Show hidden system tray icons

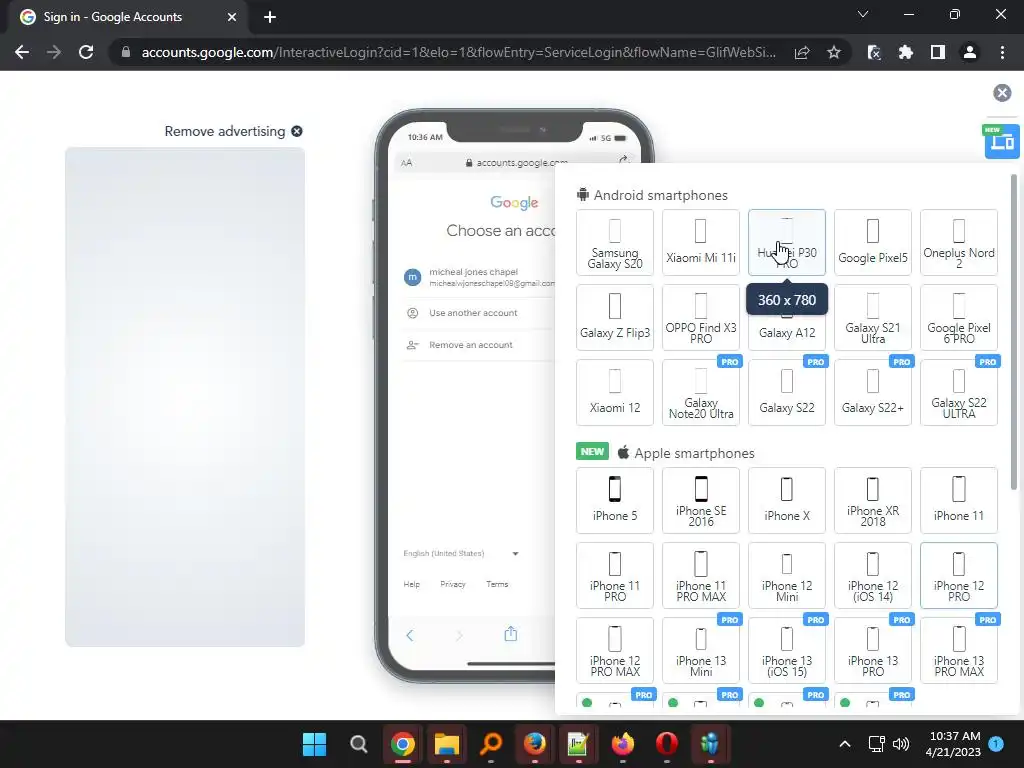(x=844, y=744)
